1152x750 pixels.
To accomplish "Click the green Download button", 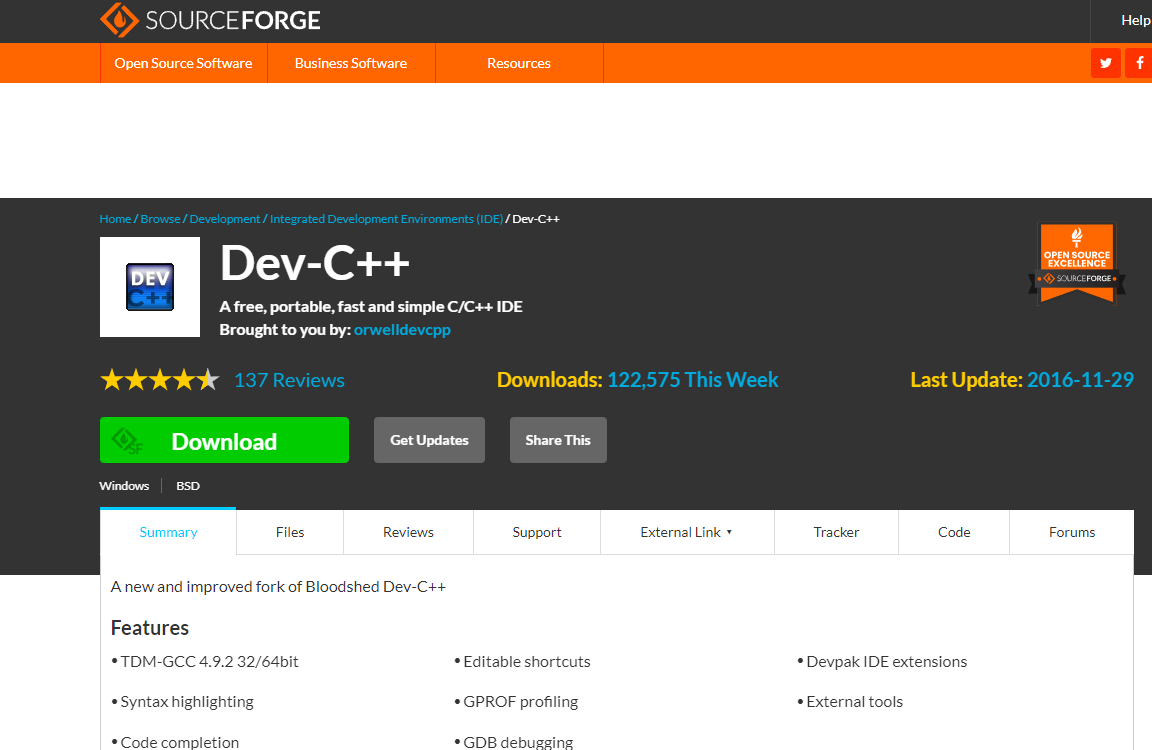I will pos(224,440).
